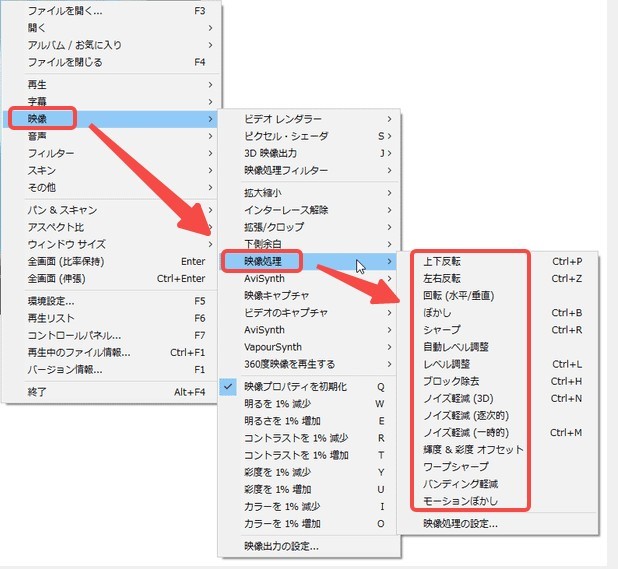
Task: Open the ウィンドウ サイズ submenu
Action: click(x=110, y=244)
